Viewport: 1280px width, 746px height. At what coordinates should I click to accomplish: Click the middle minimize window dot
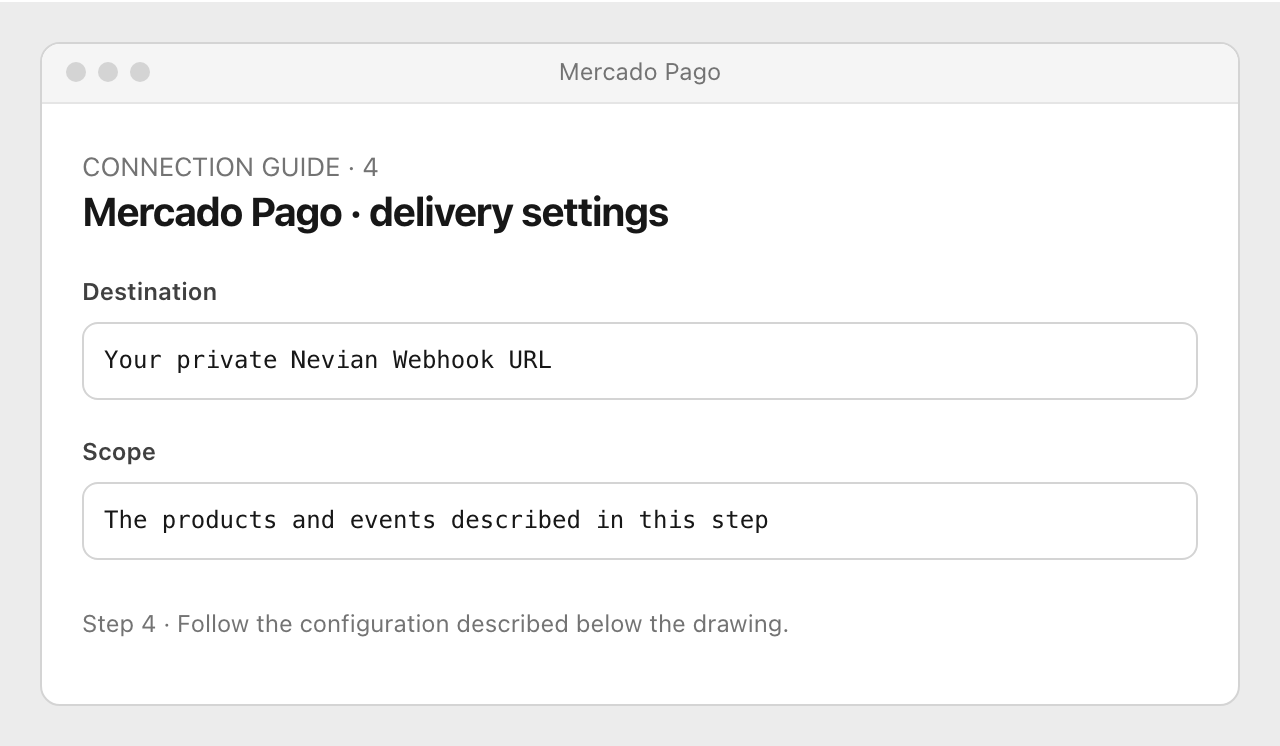108,72
